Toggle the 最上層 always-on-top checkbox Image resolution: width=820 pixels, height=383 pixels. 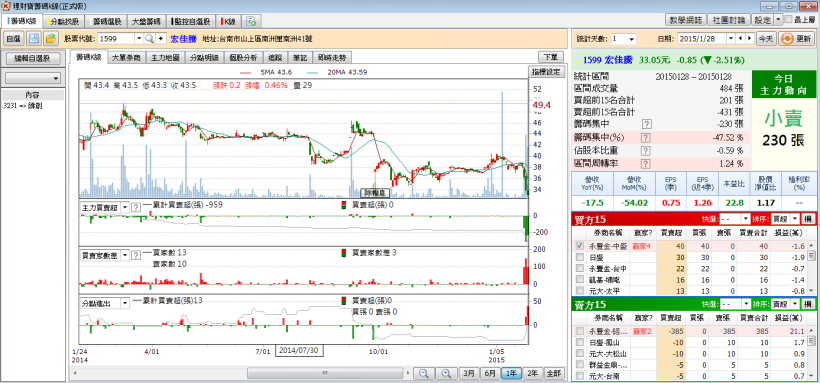coord(788,20)
